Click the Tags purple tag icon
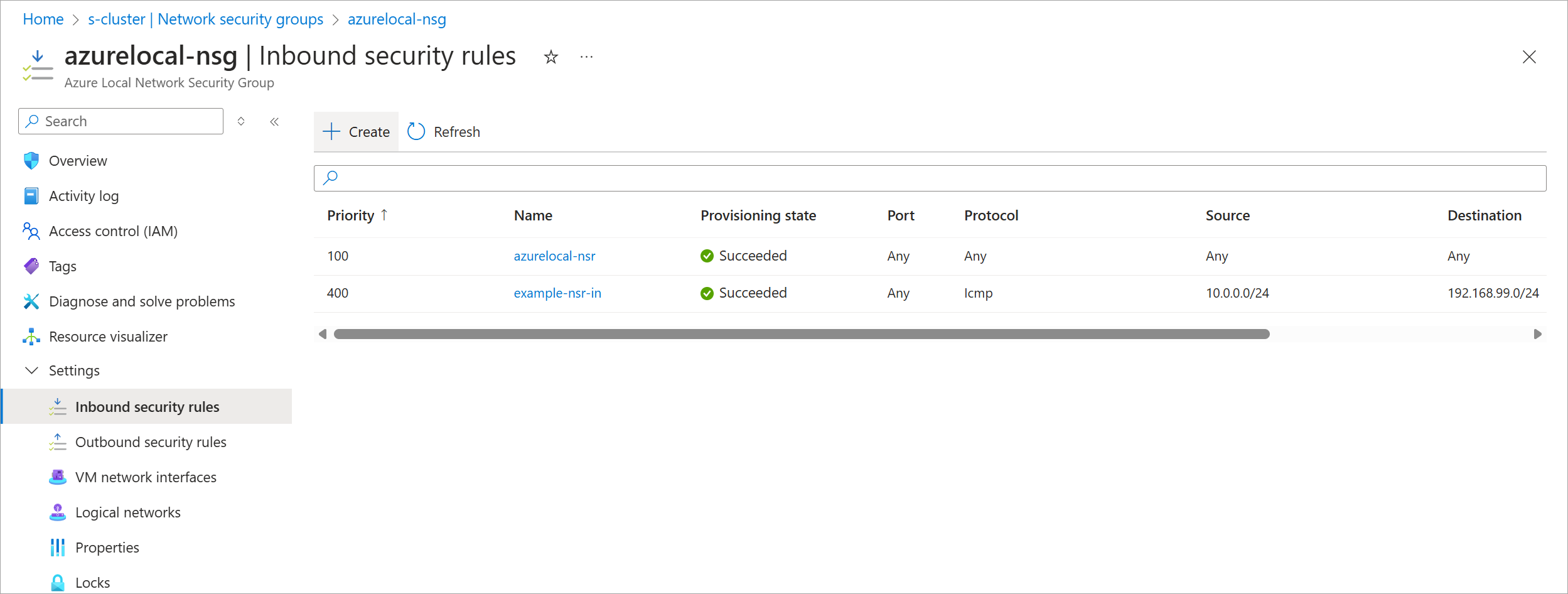 click(x=31, y=266)
